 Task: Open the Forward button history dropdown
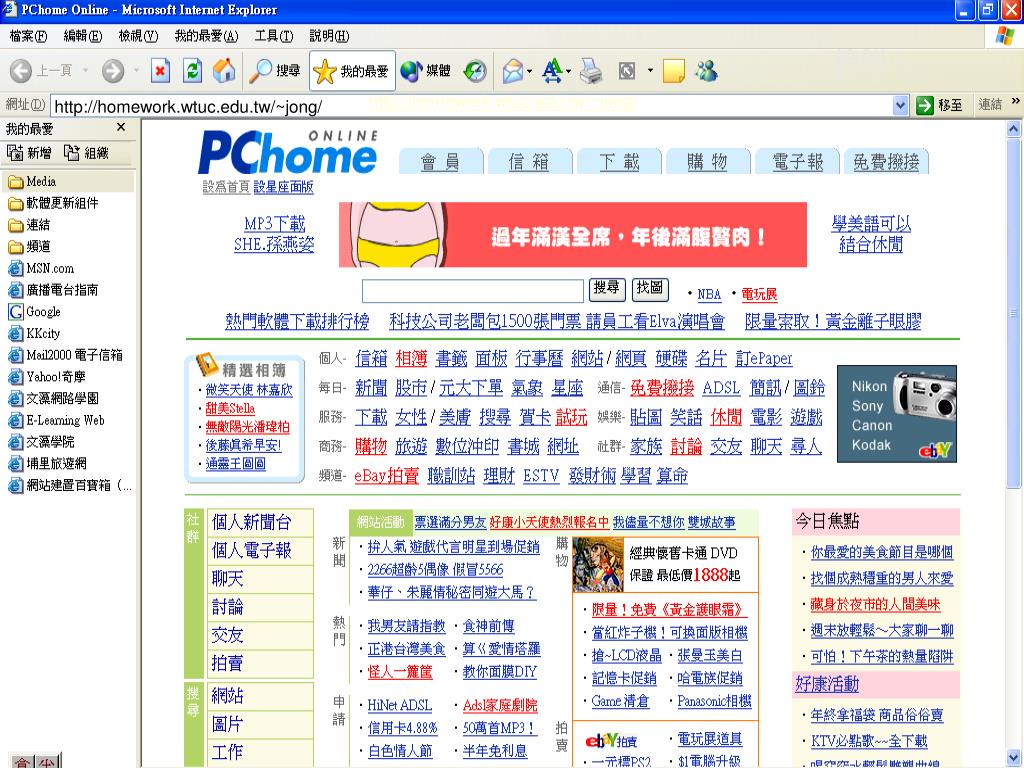[136, 70]
